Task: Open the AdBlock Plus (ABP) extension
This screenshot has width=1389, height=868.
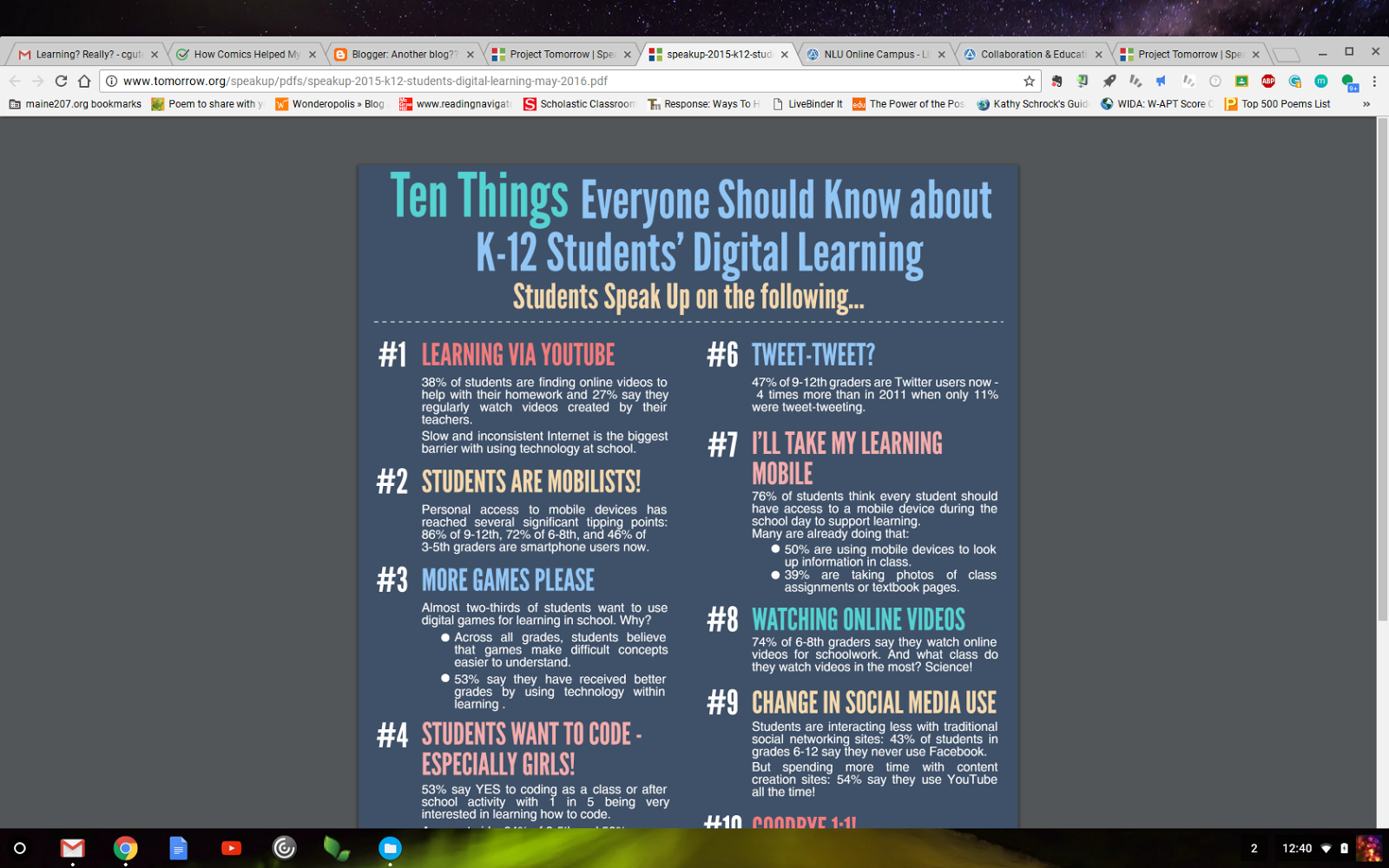Action: 1268,81
